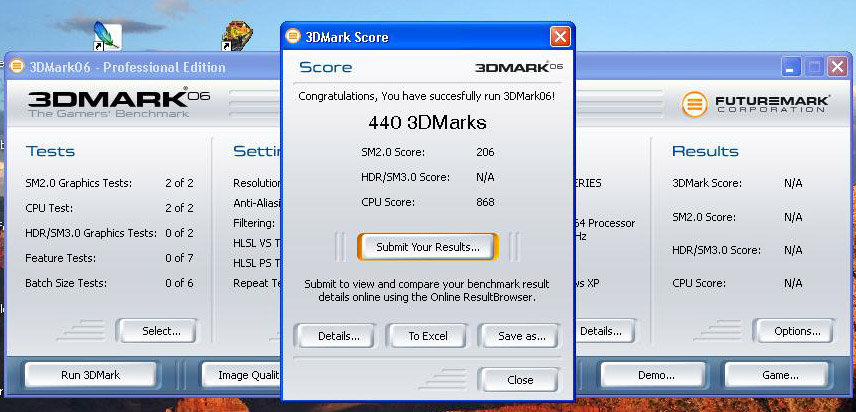Click SM2.0 Score label under Results
The image size is (856, 412).
tap(704, 217)
